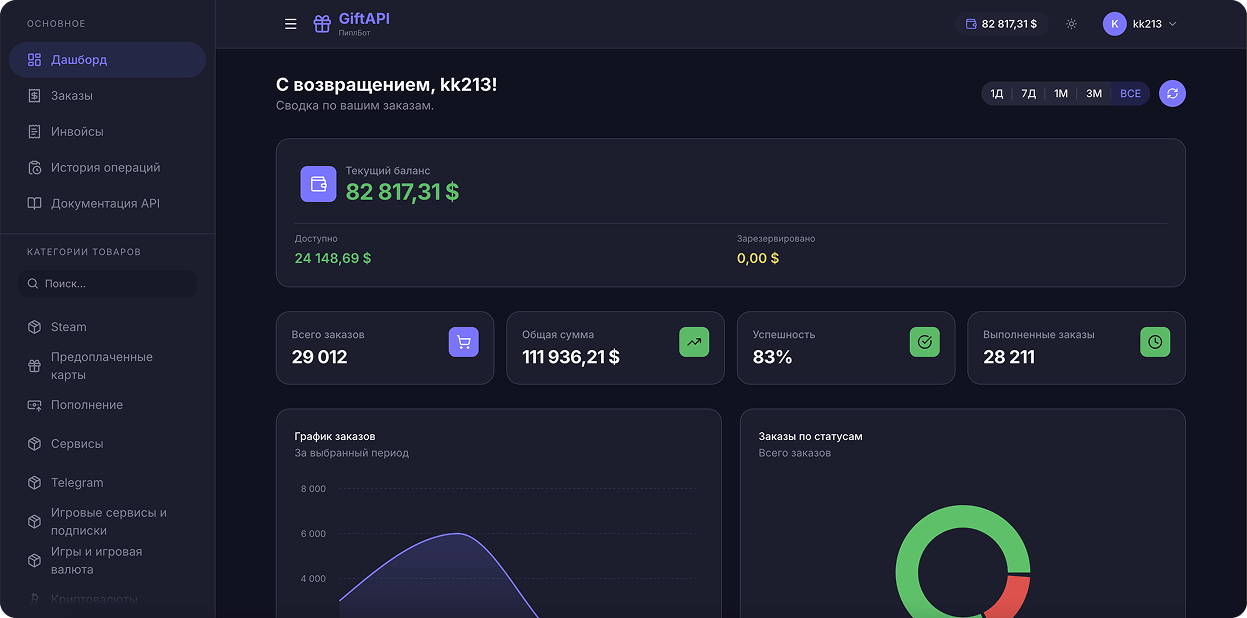
Task: Click the Сервисы cube icon
Action: [x=34, y=444]
